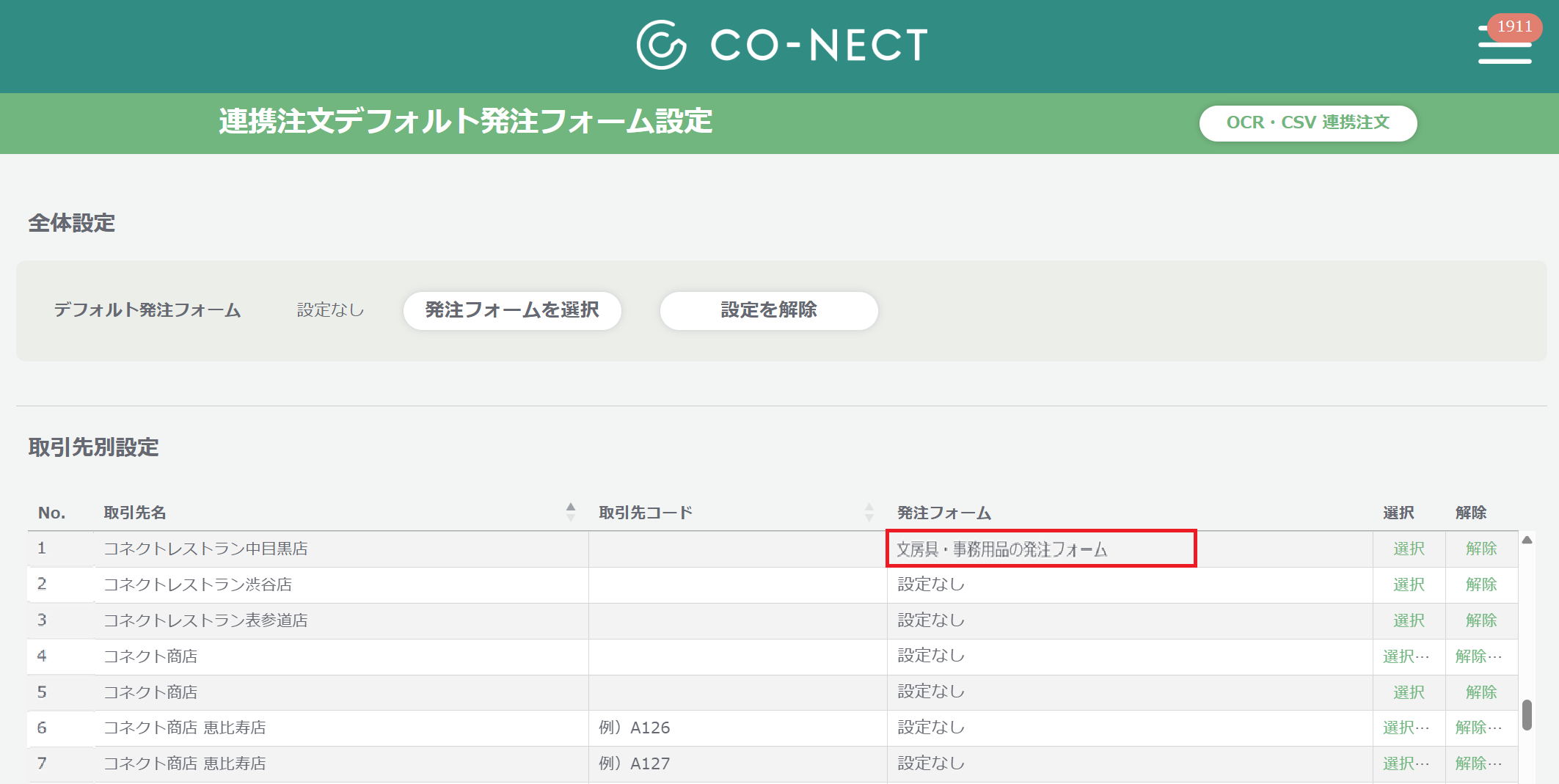Click 発注フォームを選択 button
Viewport: 1559px width, 784px height.
pos(512,310)
